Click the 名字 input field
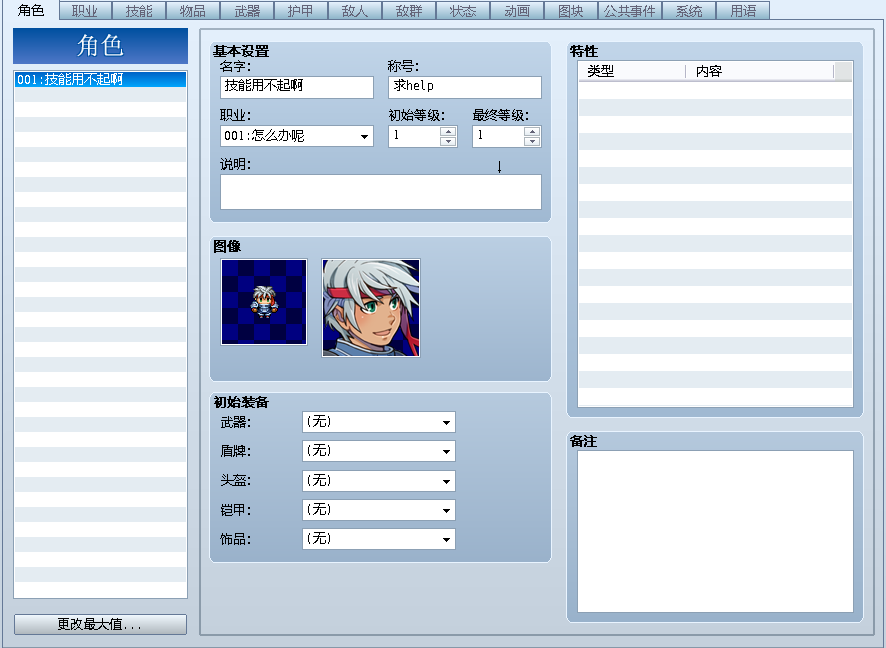886x648 pixels. tap(297, 87)
